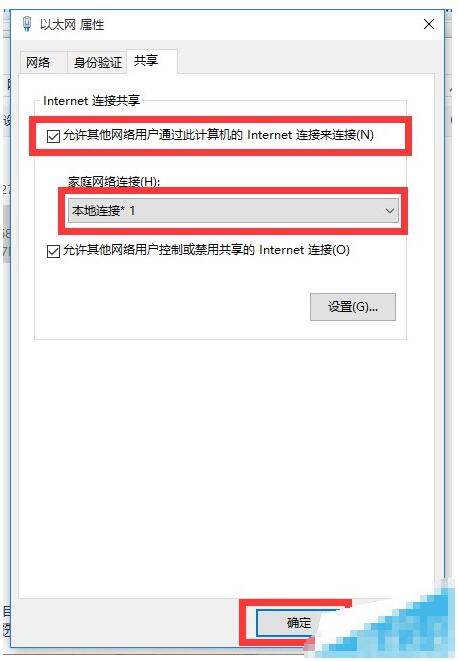This screenshot has height=661, width=458.
Task: Open the 家庭网络连接 combo box
Action: 233,210
